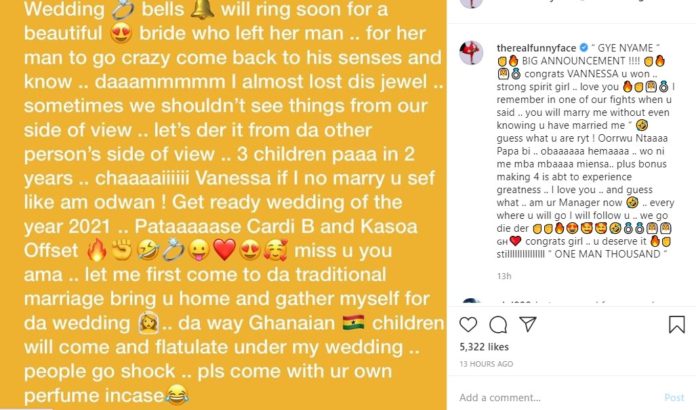This screenshot has width=696, height=410.
Task: Click therealfunnyface username link
Action: pos(536,48)
